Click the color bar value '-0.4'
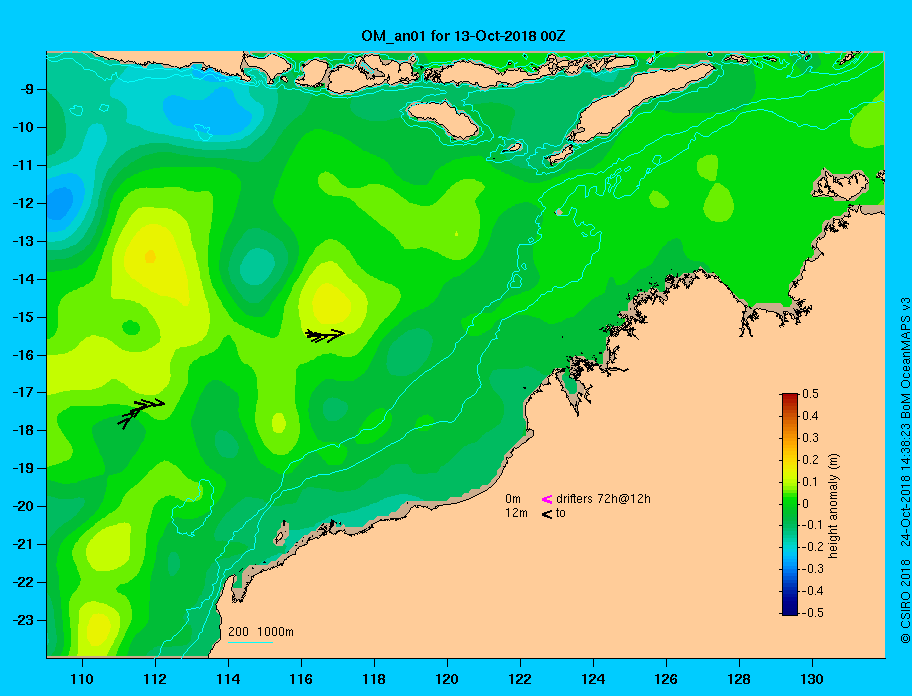Screen dimensions: 912x696 813,591
